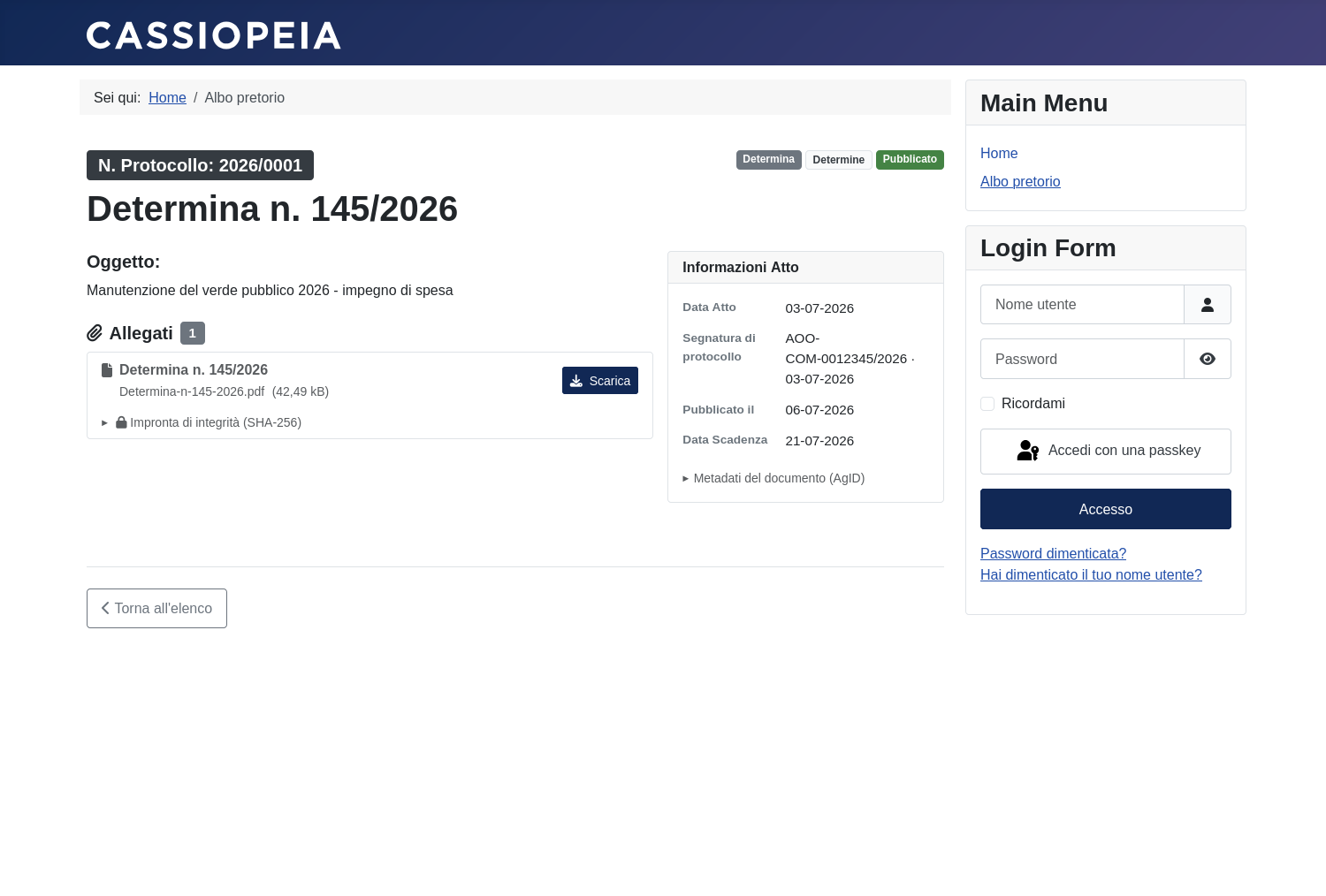Click the Data Atto value 03-07-2026
Viewport: 1326px width, 896px height.
[x=819, y=308]
